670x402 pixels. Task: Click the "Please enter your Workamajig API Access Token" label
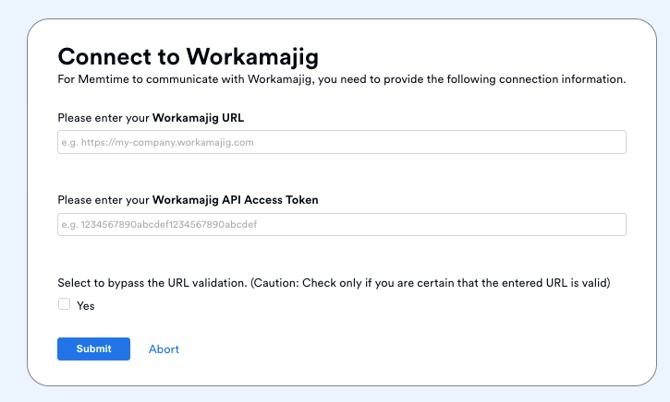(x=188, y=200)
